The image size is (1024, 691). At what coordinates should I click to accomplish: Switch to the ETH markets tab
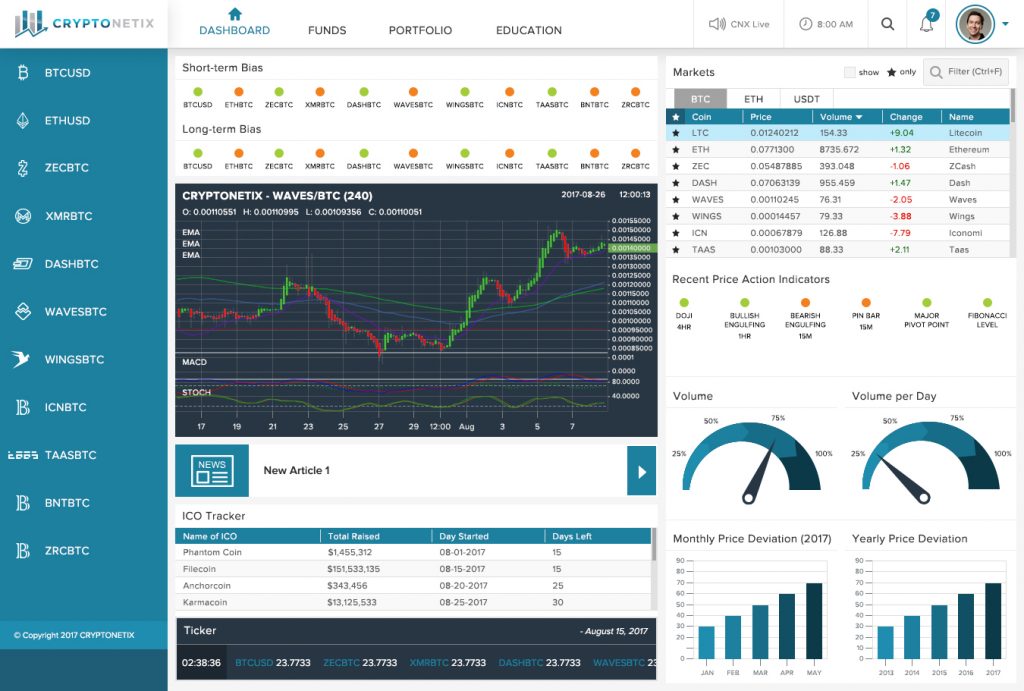[x=753, y=99]
